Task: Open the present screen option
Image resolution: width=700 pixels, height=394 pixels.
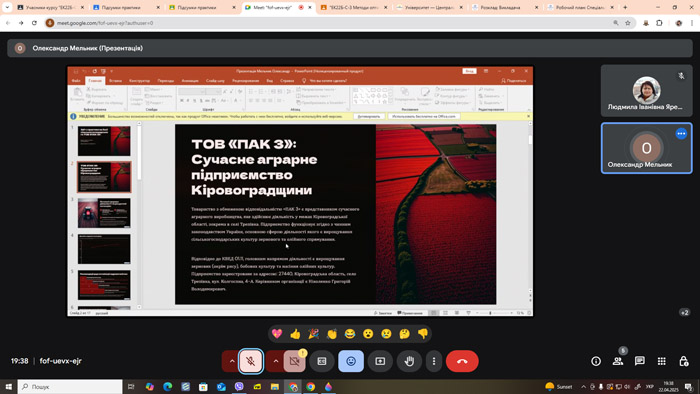Action: tap(380, 361)
